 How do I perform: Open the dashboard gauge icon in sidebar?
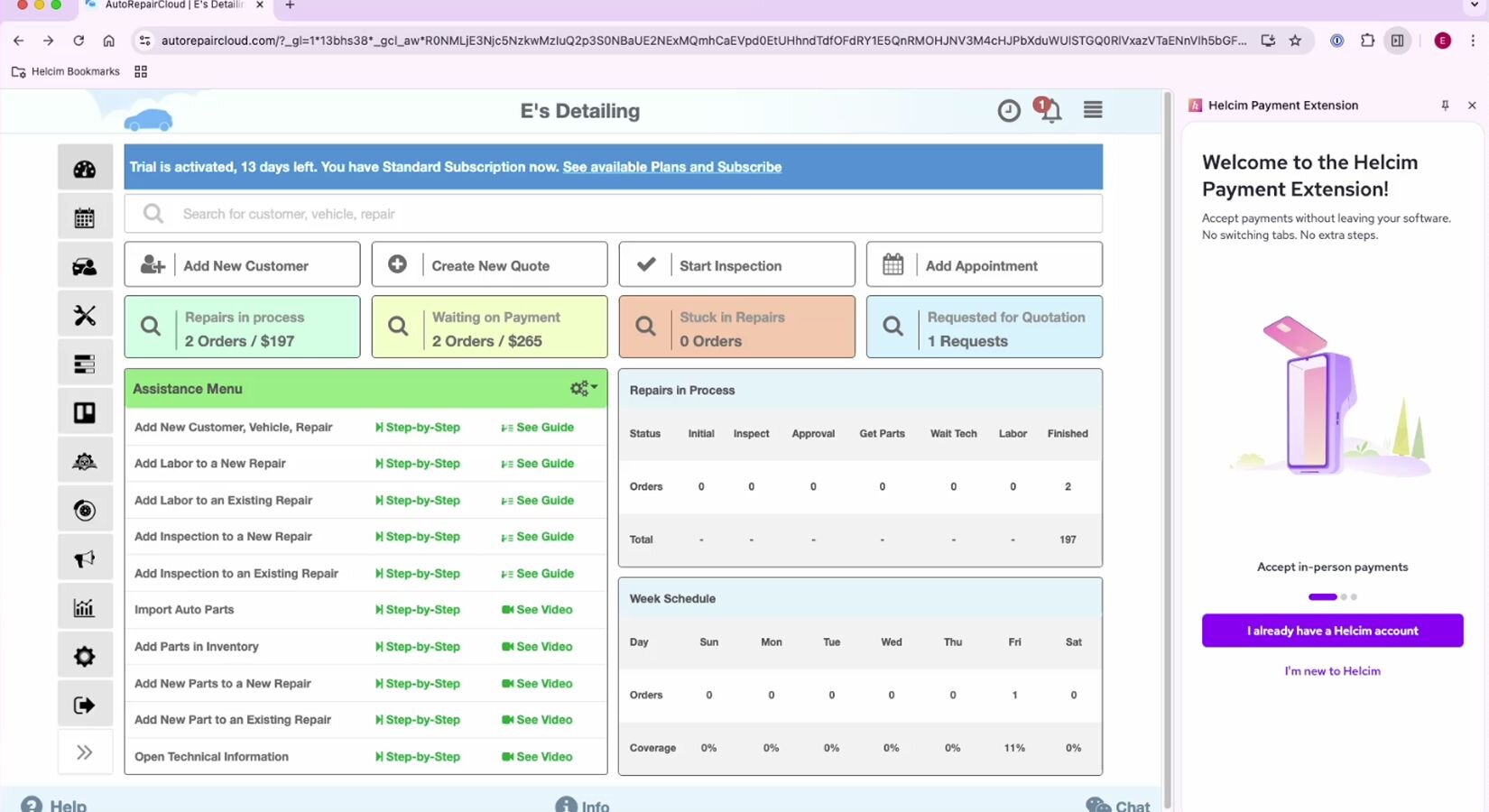pos(85,169)
